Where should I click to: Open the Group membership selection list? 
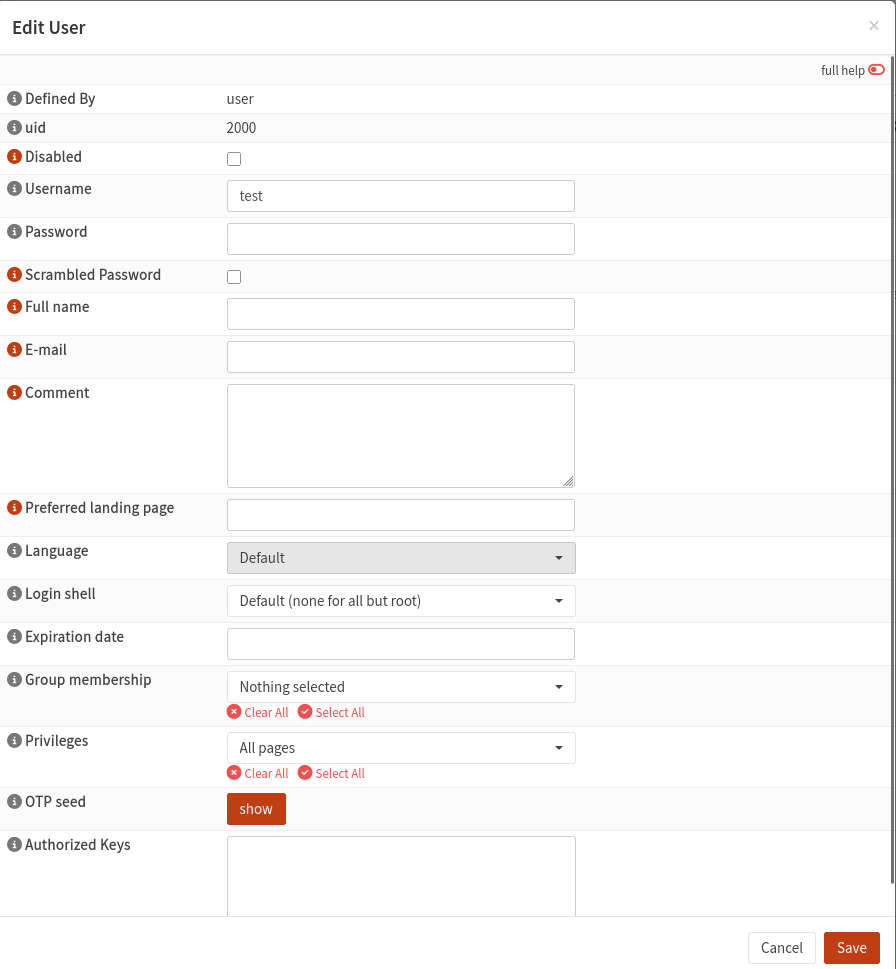(400, 686)
